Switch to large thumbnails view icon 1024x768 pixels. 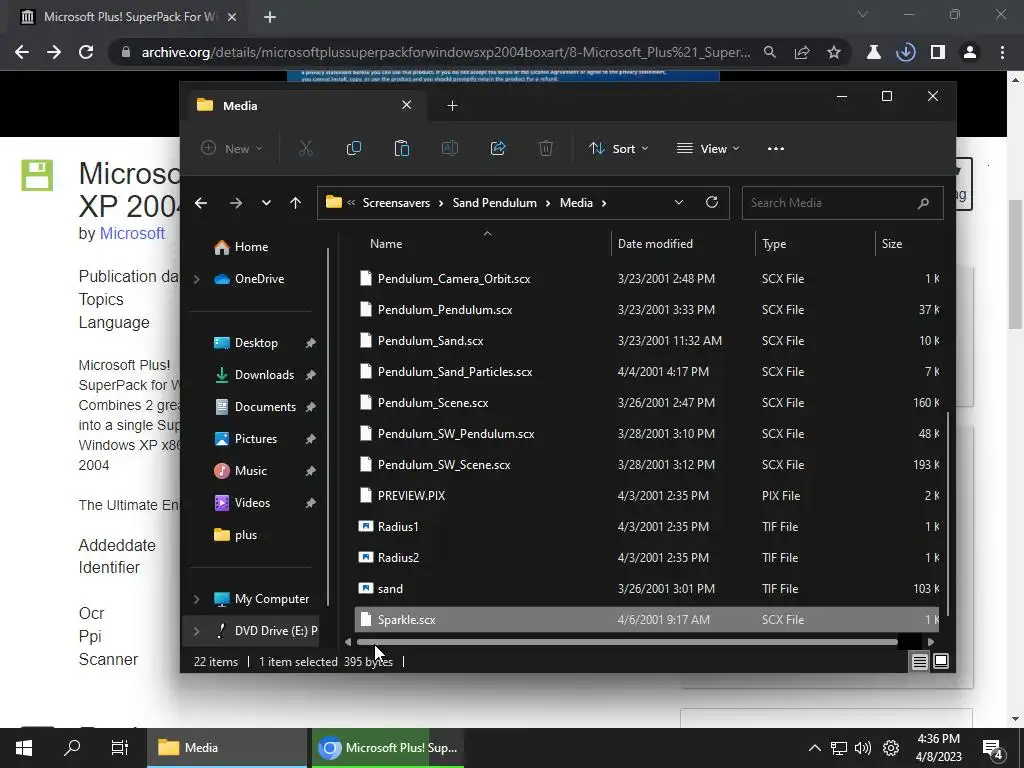click(941, 662)
